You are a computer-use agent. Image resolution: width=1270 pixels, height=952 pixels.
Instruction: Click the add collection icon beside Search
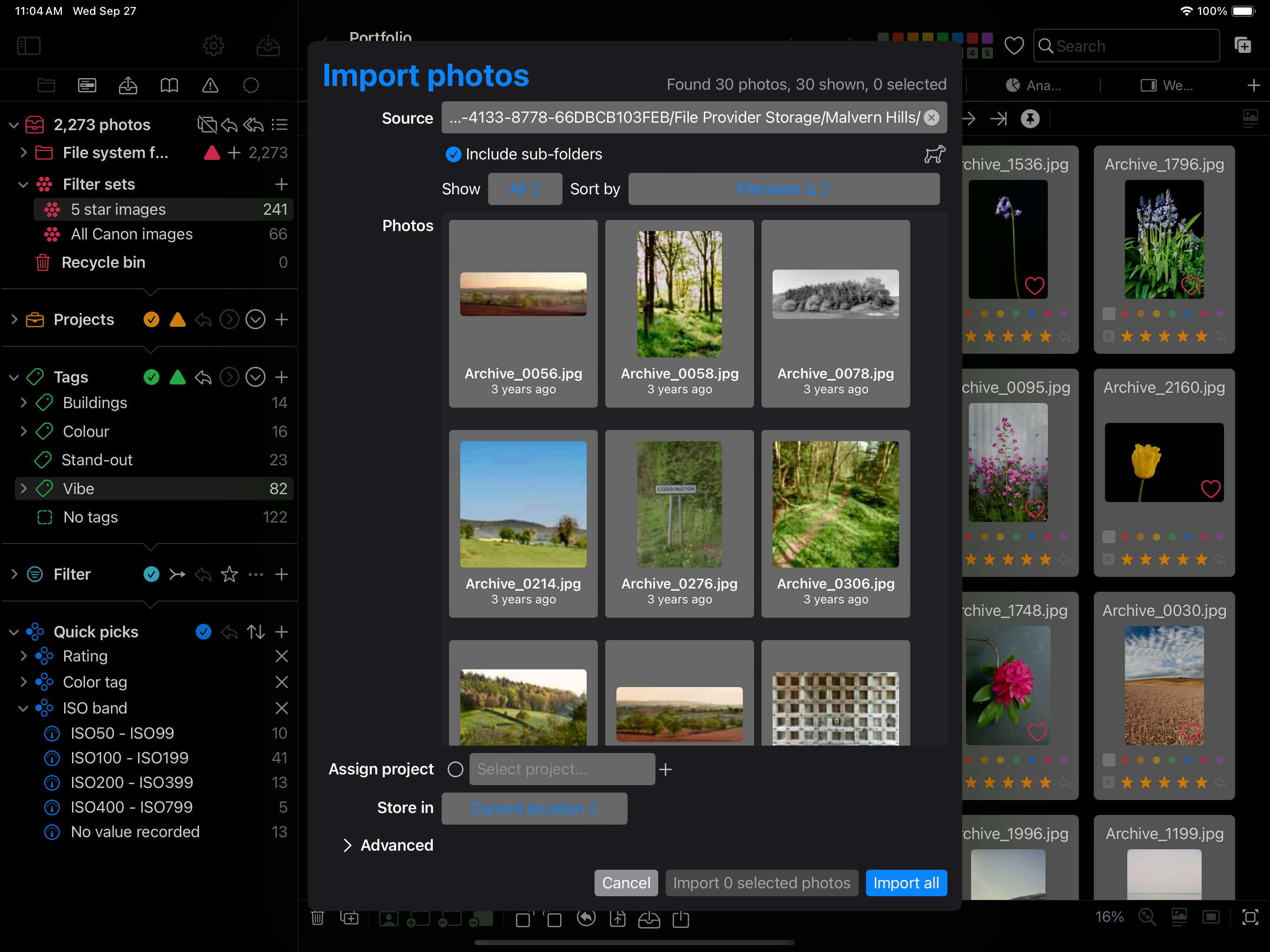(x=1243, y=46)
